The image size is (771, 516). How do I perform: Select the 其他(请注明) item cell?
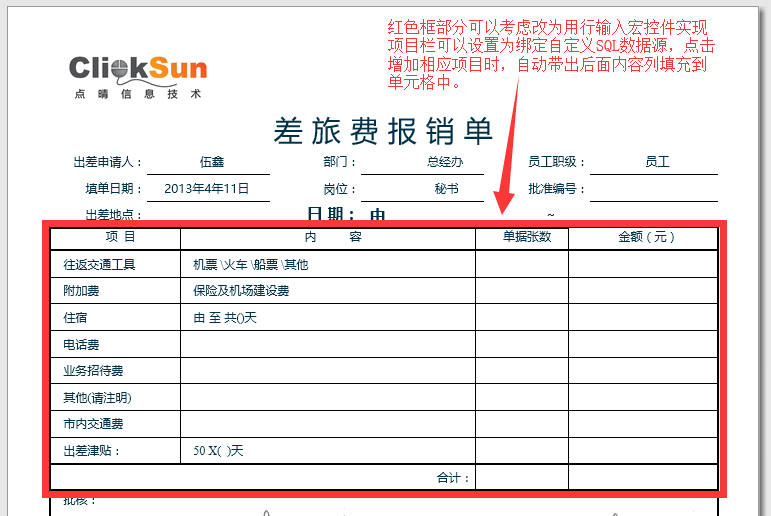(115, 397)
